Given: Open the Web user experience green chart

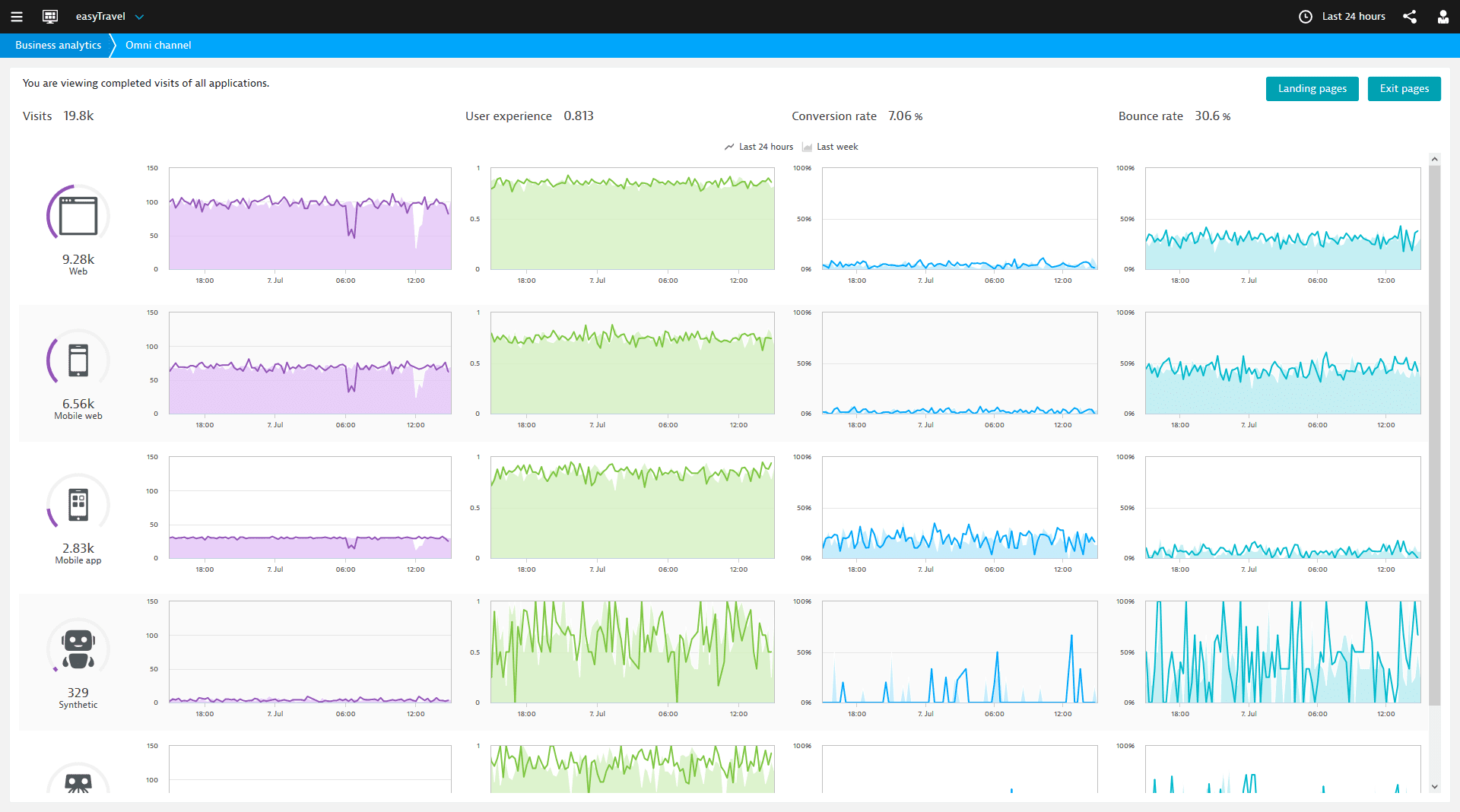Looking at the screenshot, I should (x=633, y=219).
